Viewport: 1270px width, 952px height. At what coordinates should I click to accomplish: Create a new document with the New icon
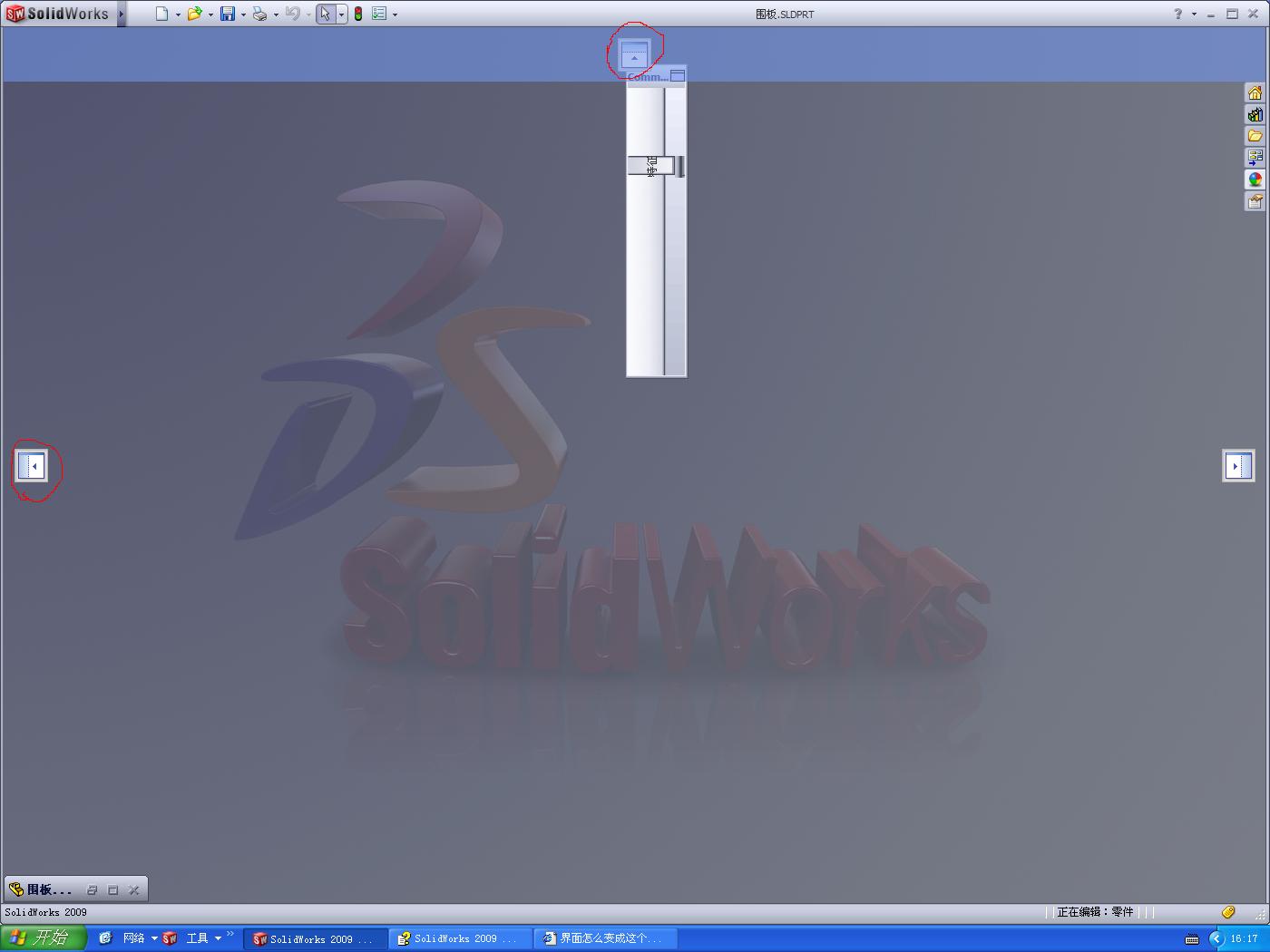(161, 14)
